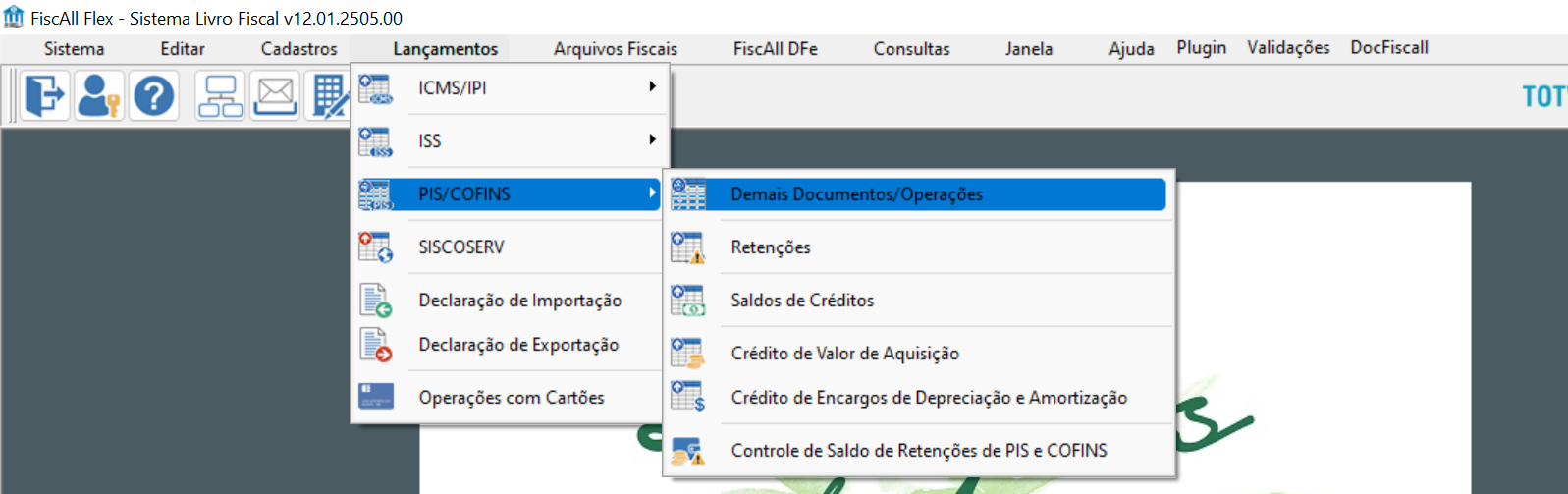Click the PIS/COFINS menu icon
1568x494 pixels.
pyautogui.click(x=375, y=194)
